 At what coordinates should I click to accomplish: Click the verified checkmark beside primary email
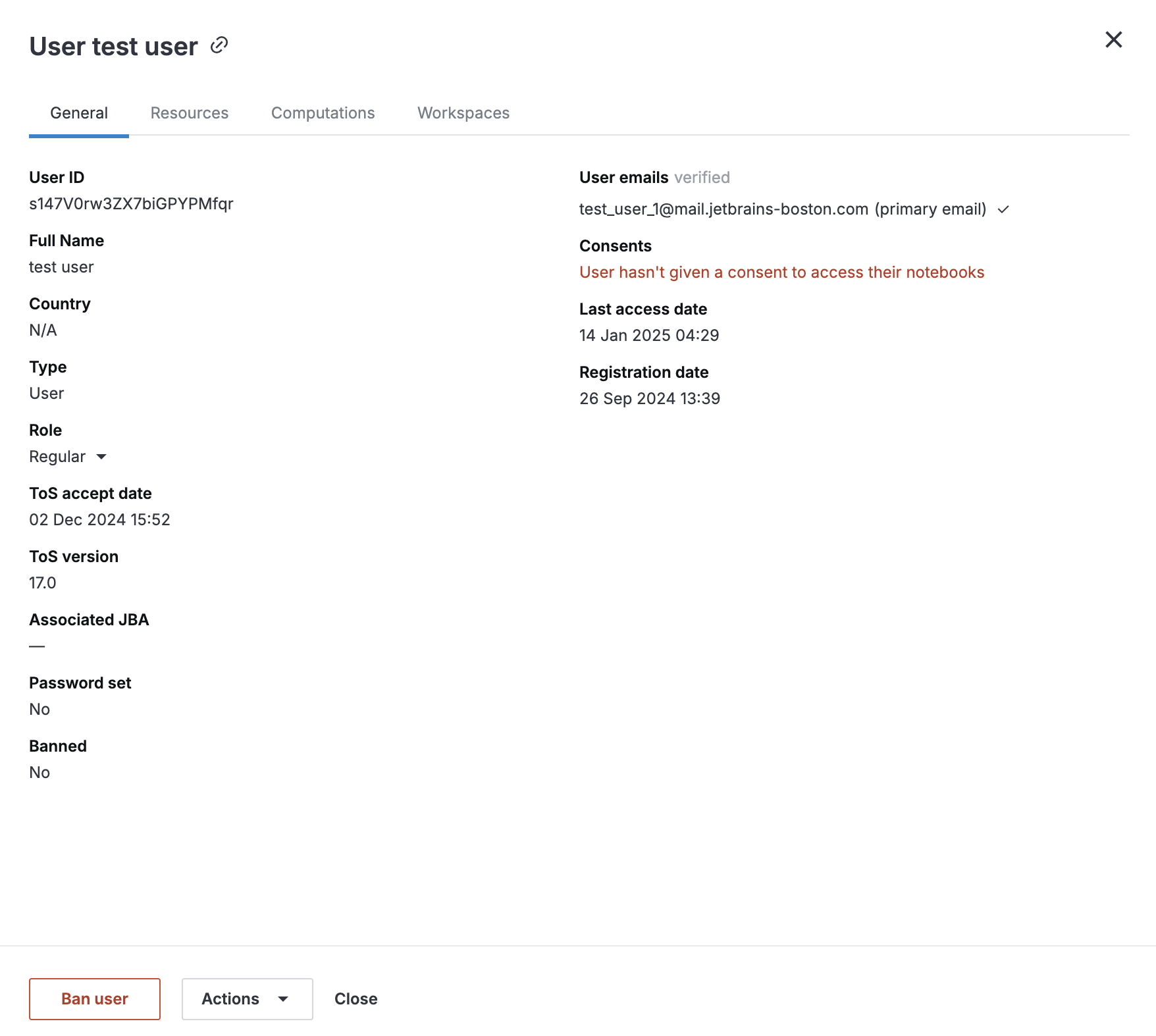(x=1003, y=210)
